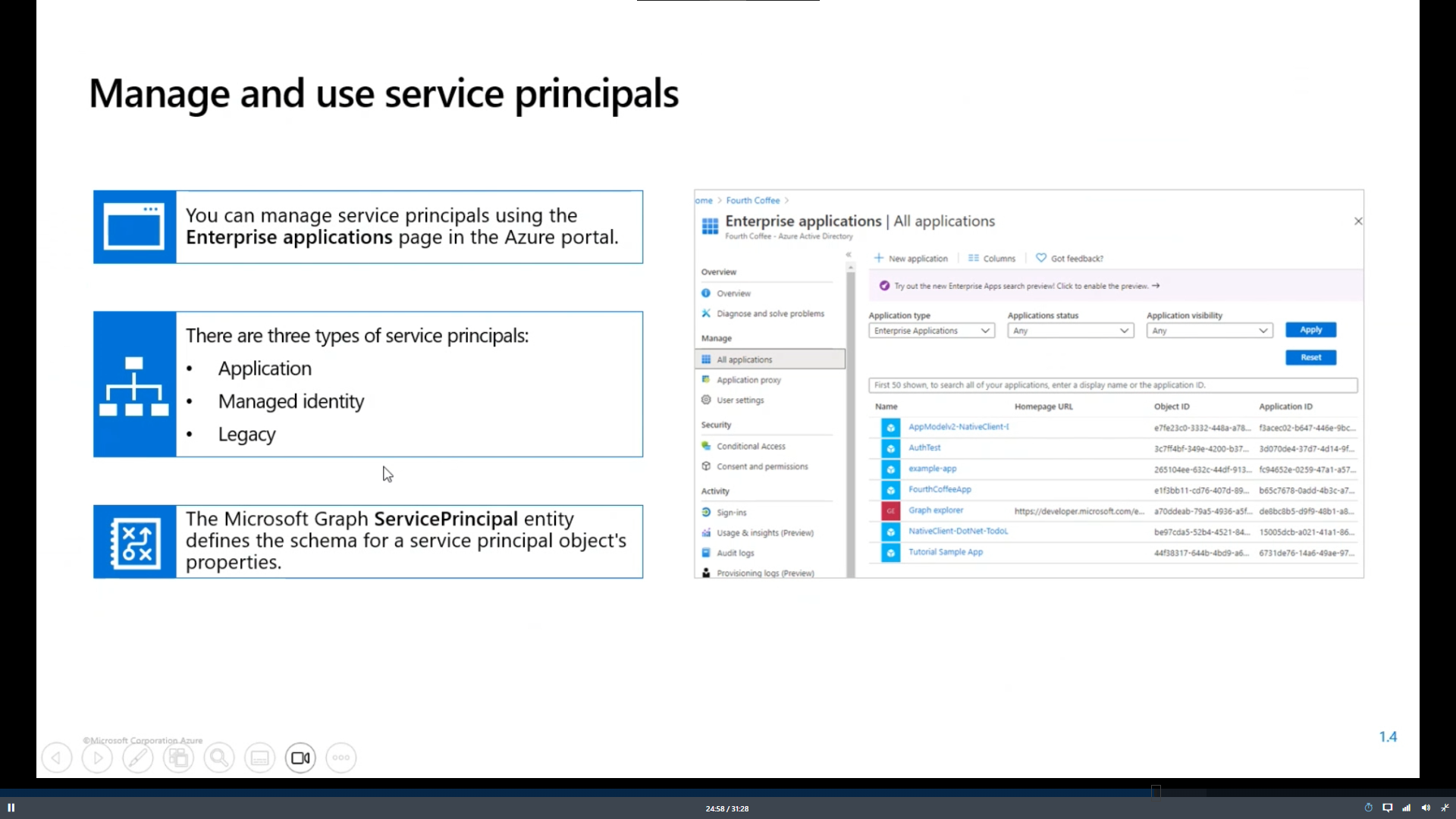Open Overview in the sidebar
Screen dimensions: 1456x819
click(x=726, y=293)
